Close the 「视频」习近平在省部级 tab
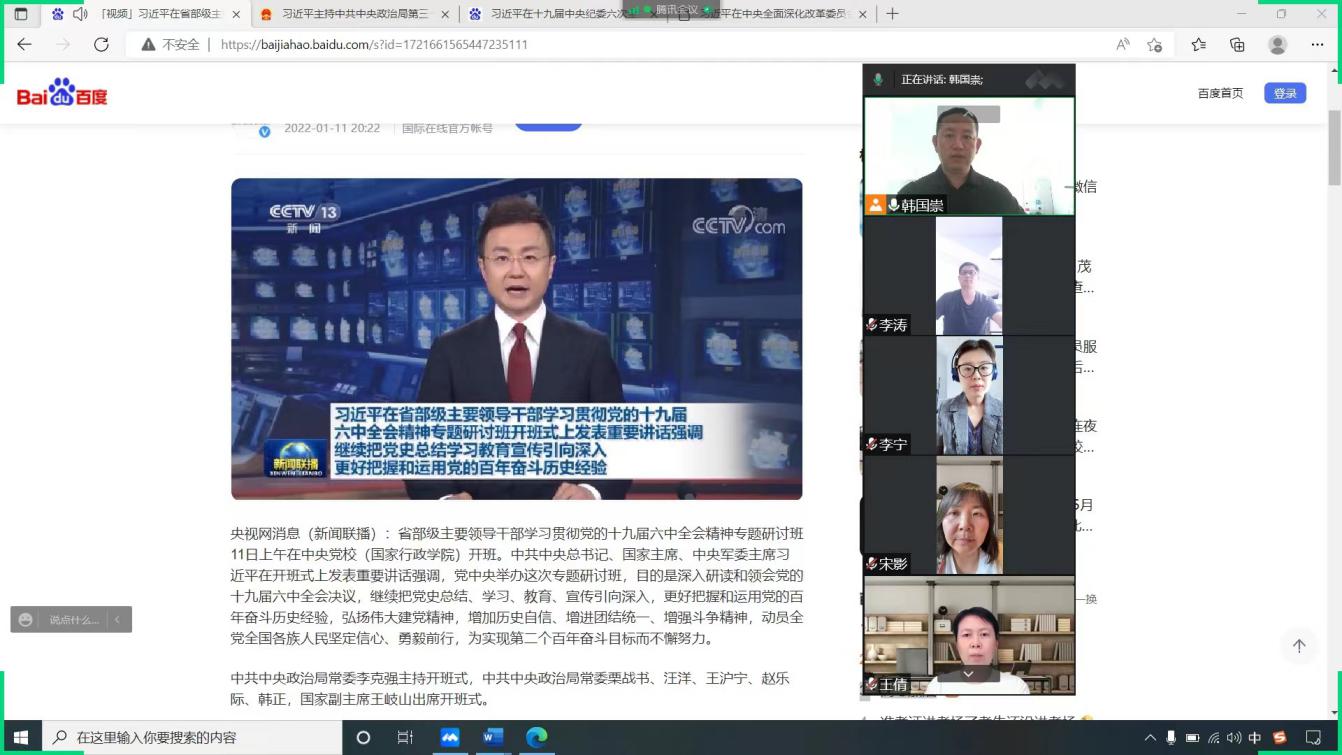 (x=236, y=14)
